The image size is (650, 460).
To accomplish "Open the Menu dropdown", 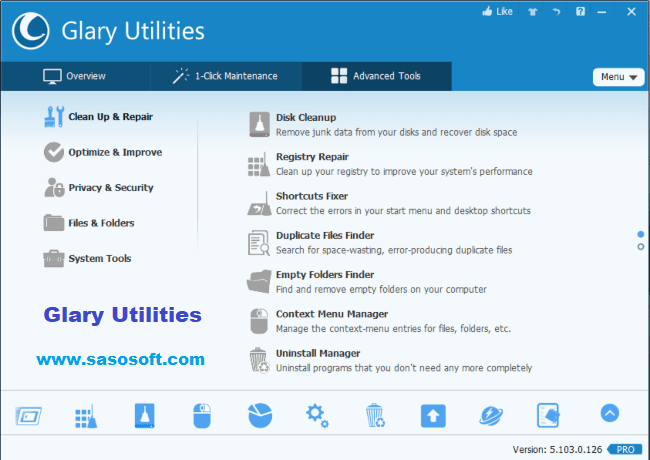I will pyautogui.click(x=618, y=77).
